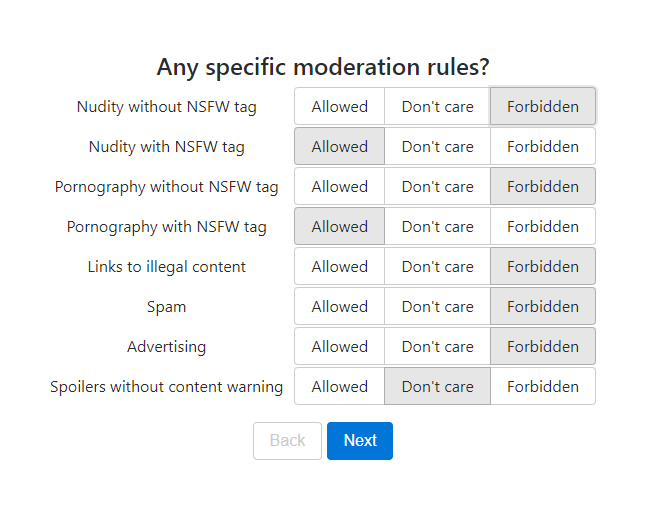Choose Don't care for Nudity without NSFW tag

tap(437, 106)
